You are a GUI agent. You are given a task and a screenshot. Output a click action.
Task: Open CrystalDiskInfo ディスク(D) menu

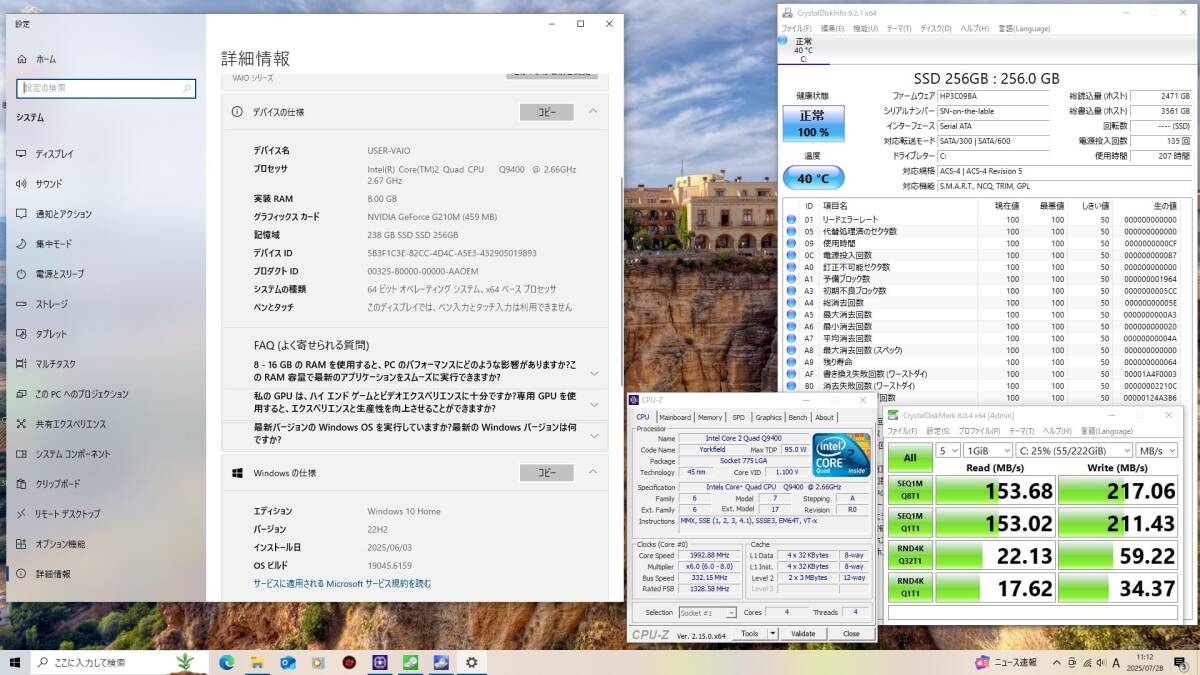click(936, 28)
